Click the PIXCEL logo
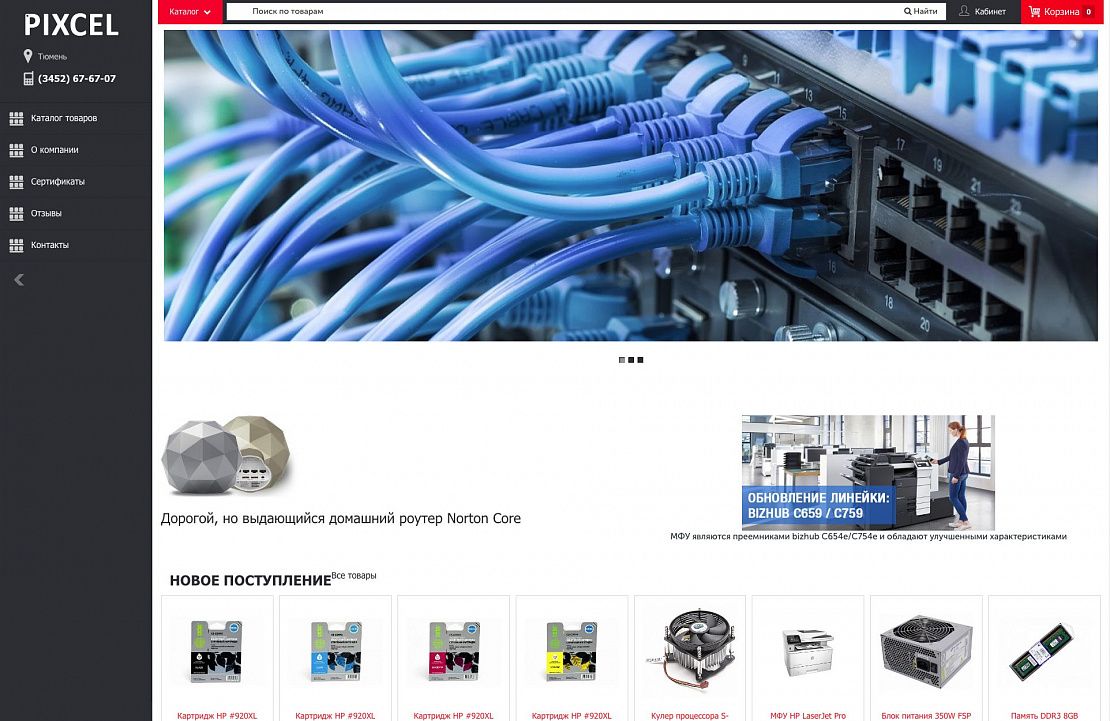 tap(71, 25)
